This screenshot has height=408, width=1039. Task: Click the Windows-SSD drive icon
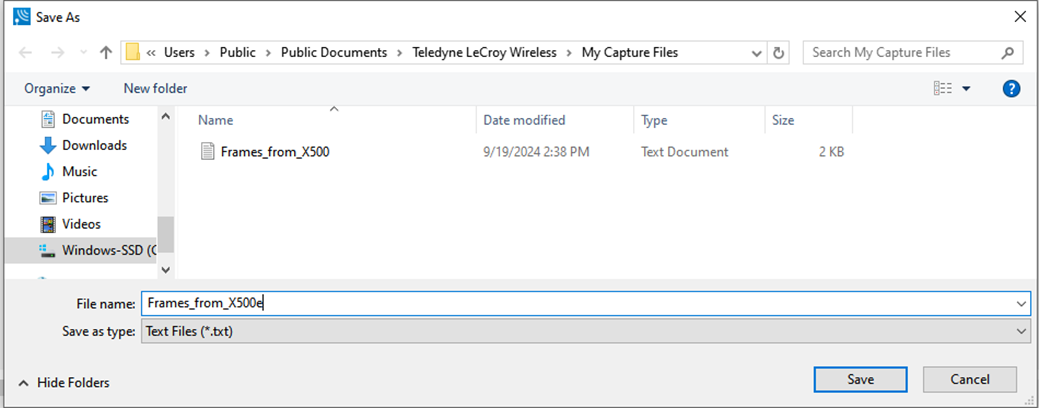(48, 250)
